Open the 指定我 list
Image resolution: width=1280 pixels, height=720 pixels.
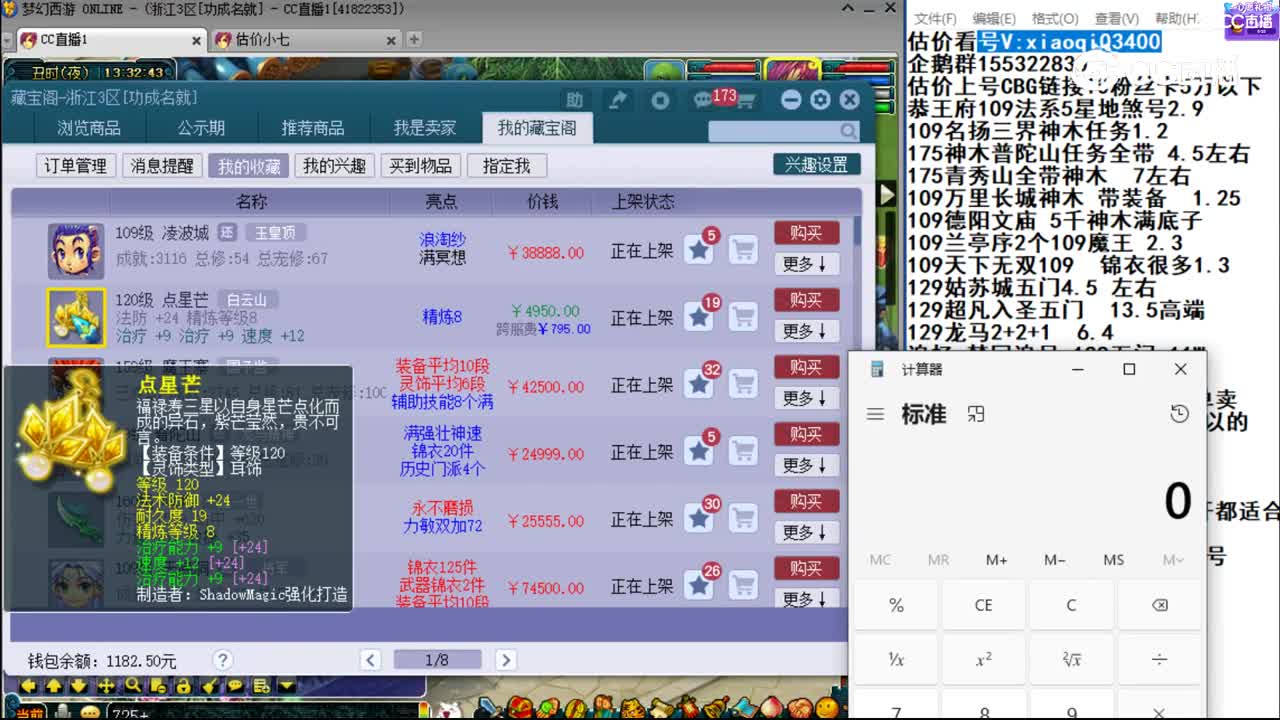click(x=506, y=166)
